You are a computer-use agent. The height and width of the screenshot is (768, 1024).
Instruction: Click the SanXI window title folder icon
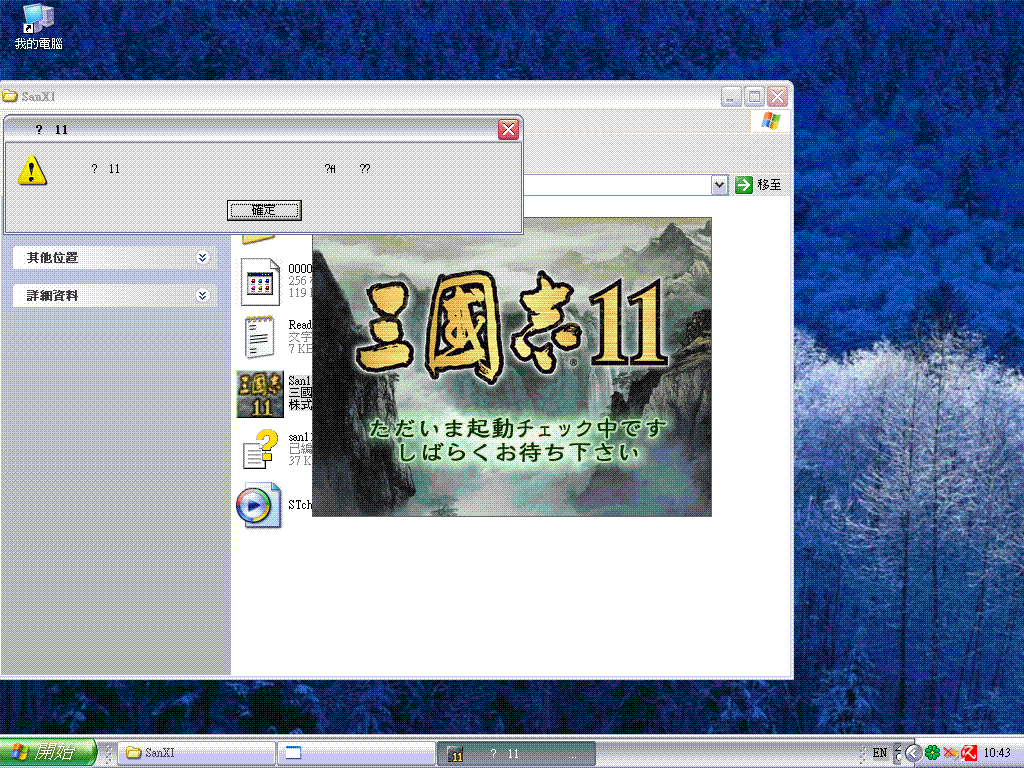pyautogui.click(x=10, y=96)
